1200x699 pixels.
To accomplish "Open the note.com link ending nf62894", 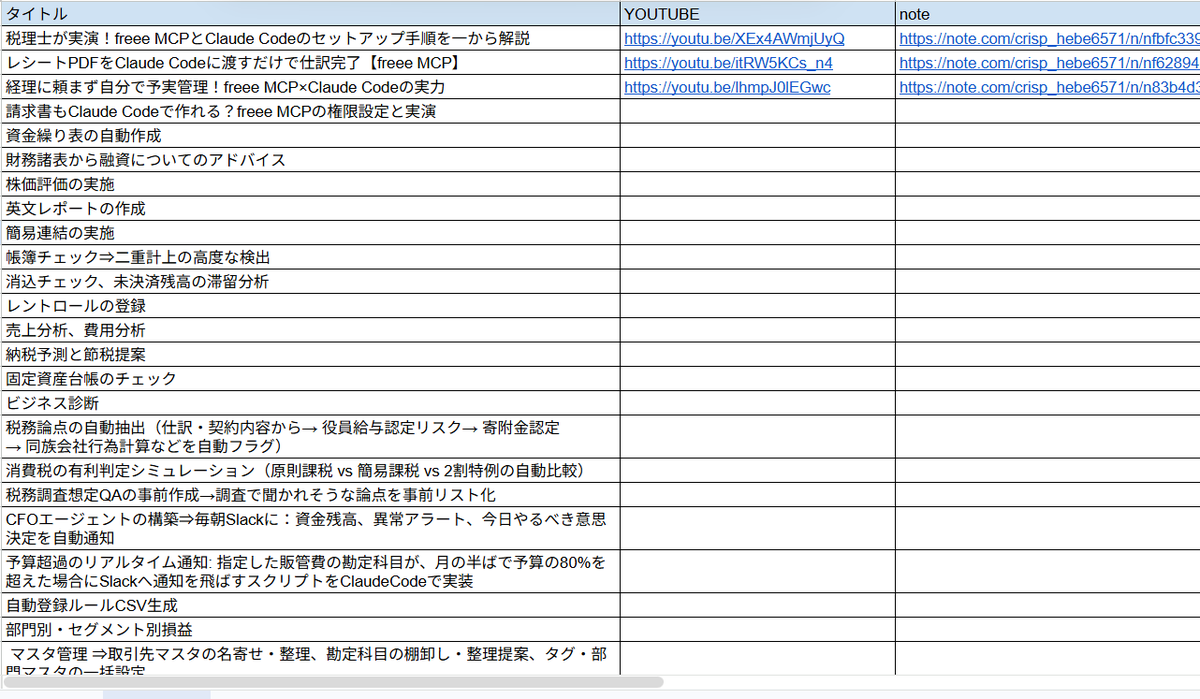I will [x=1049, y=63].
